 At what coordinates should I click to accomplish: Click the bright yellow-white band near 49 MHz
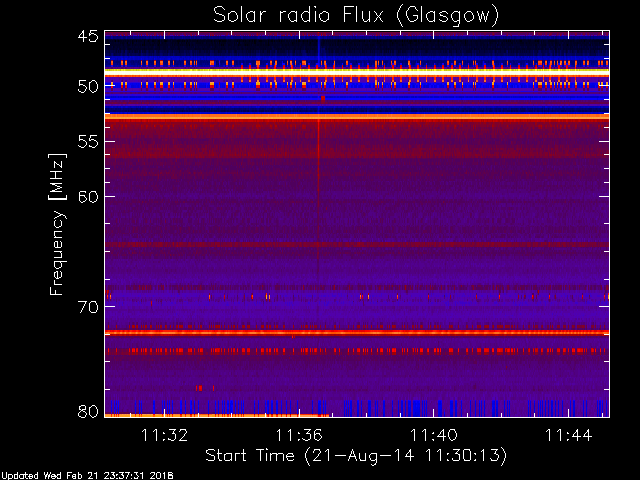(x=357, y=71)
